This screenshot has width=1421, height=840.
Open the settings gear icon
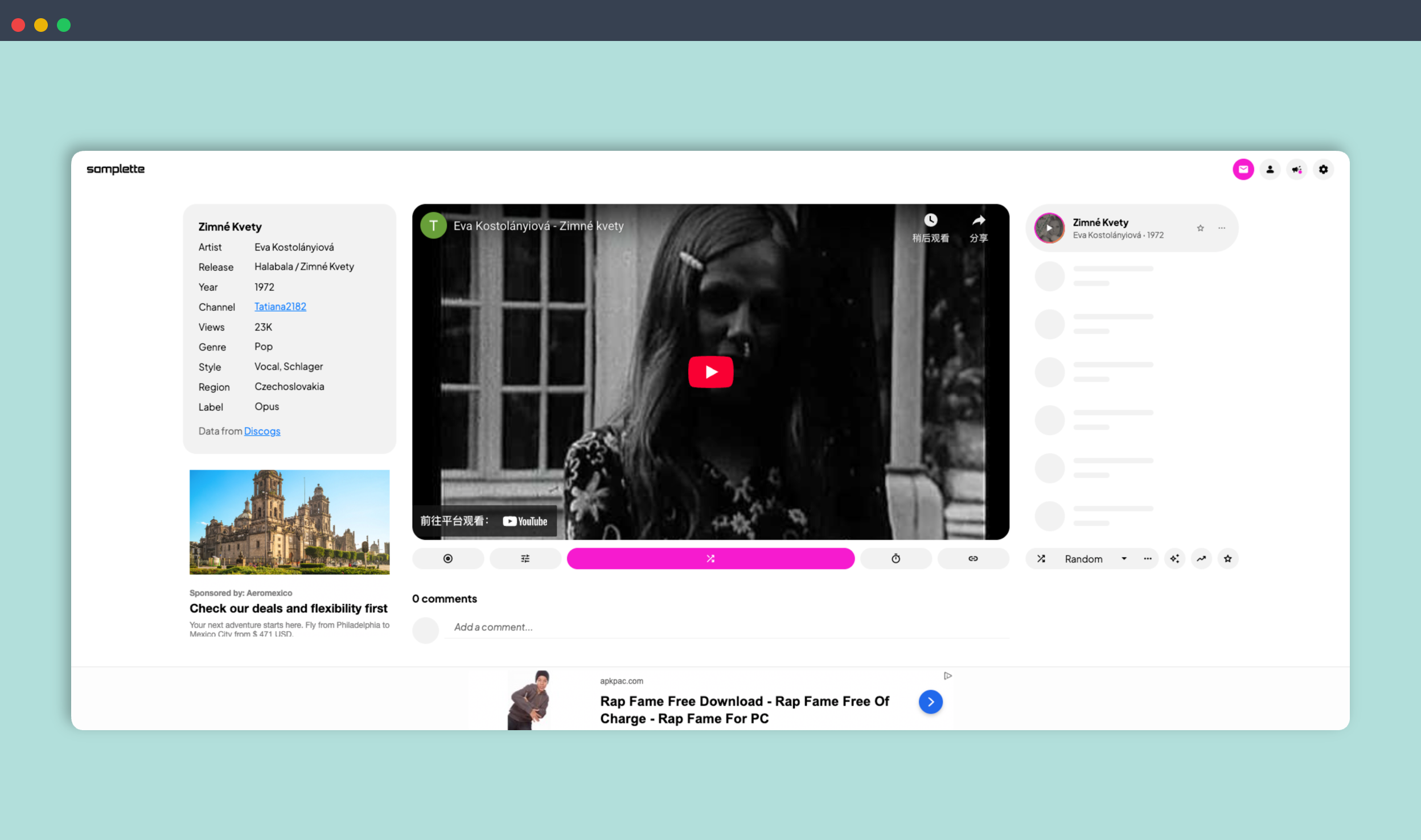coord(1323,169)
